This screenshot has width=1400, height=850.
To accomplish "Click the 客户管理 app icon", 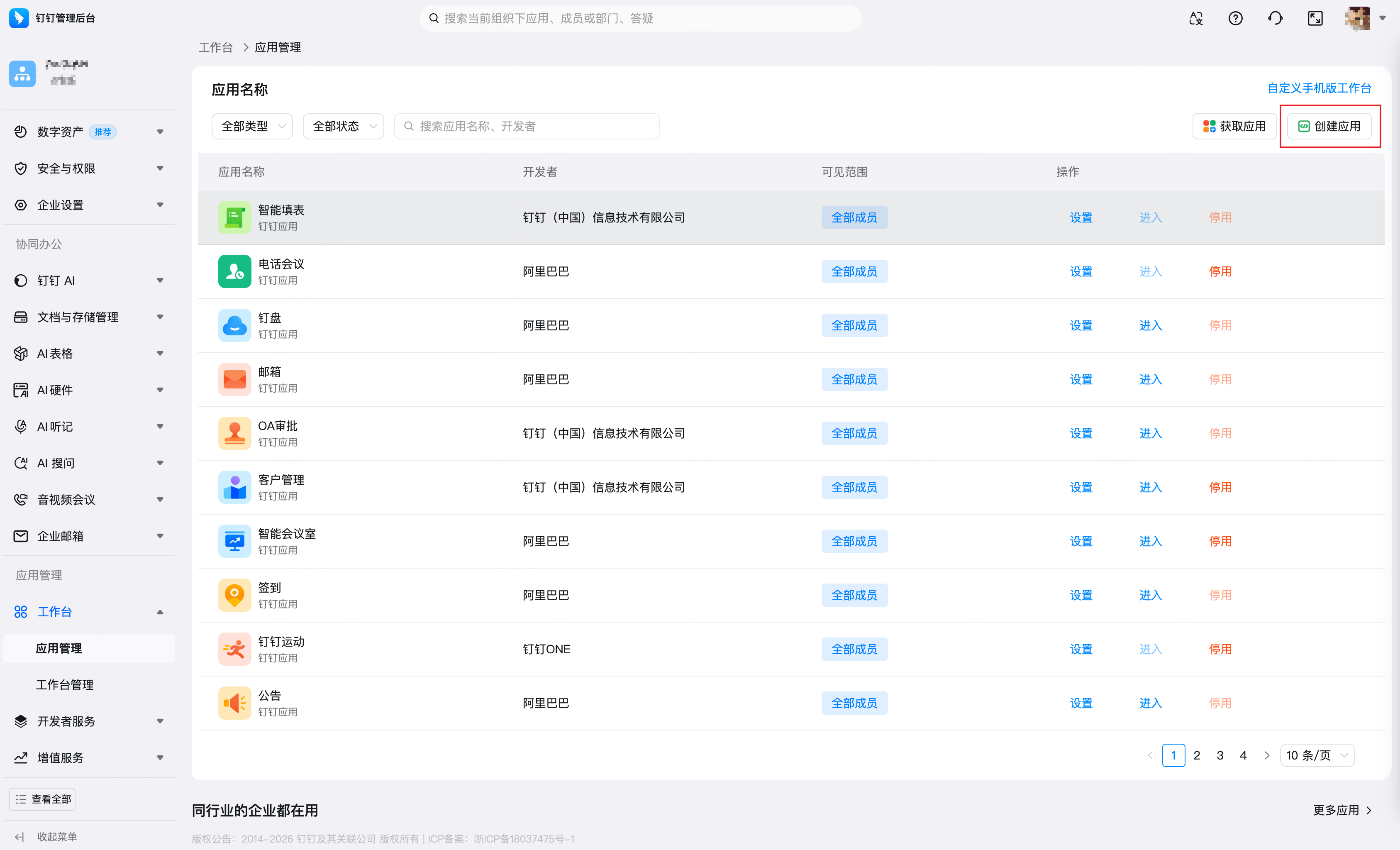I will (234, 488).
